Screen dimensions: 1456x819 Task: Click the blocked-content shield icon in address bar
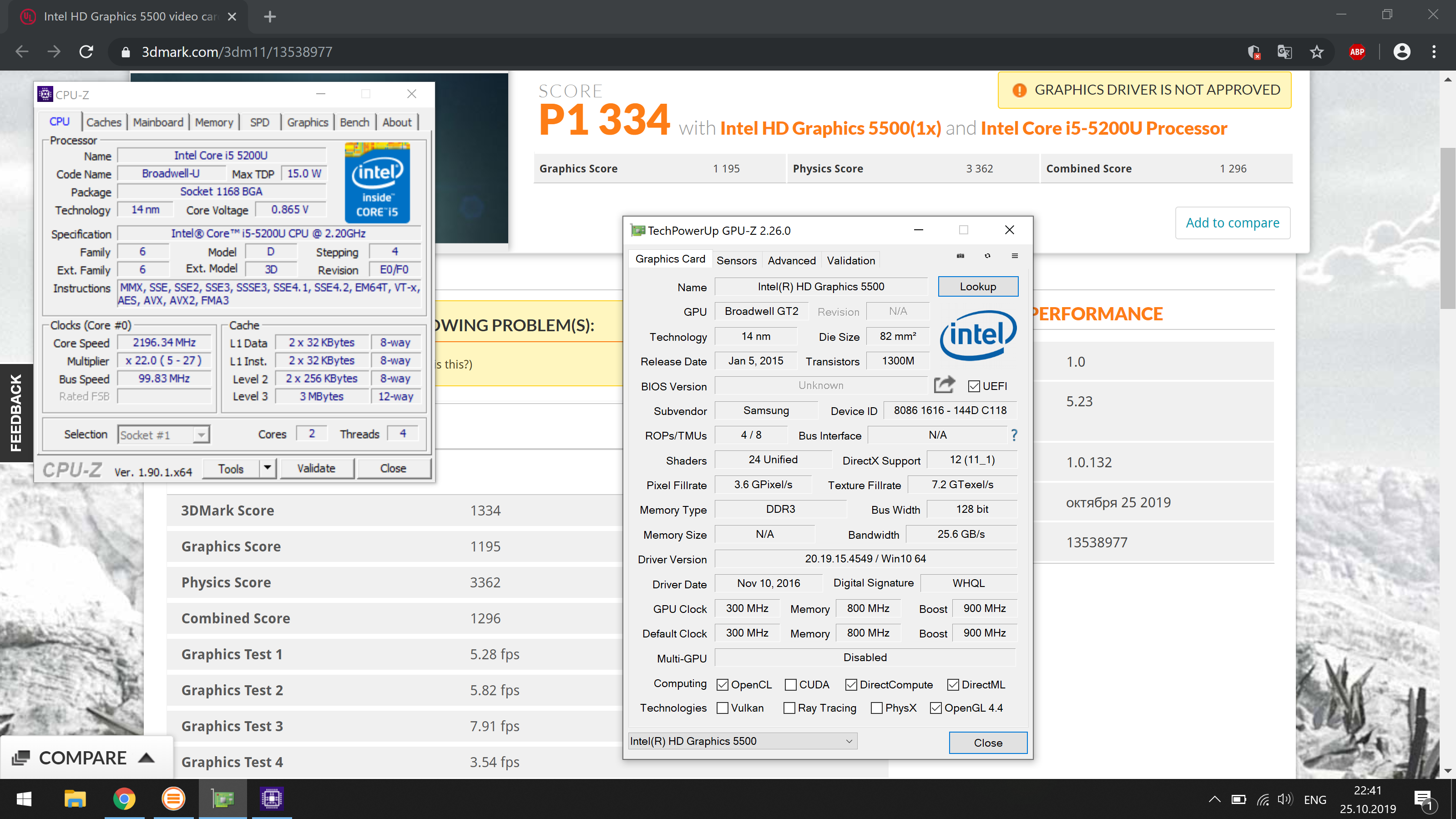[x=1254, y=52]
